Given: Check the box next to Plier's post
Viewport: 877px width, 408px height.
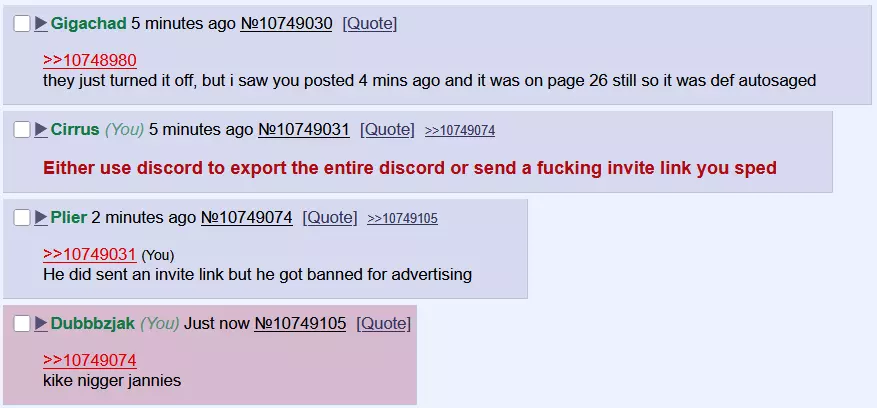Looking at the screenshot, I should tap(22, 217).
